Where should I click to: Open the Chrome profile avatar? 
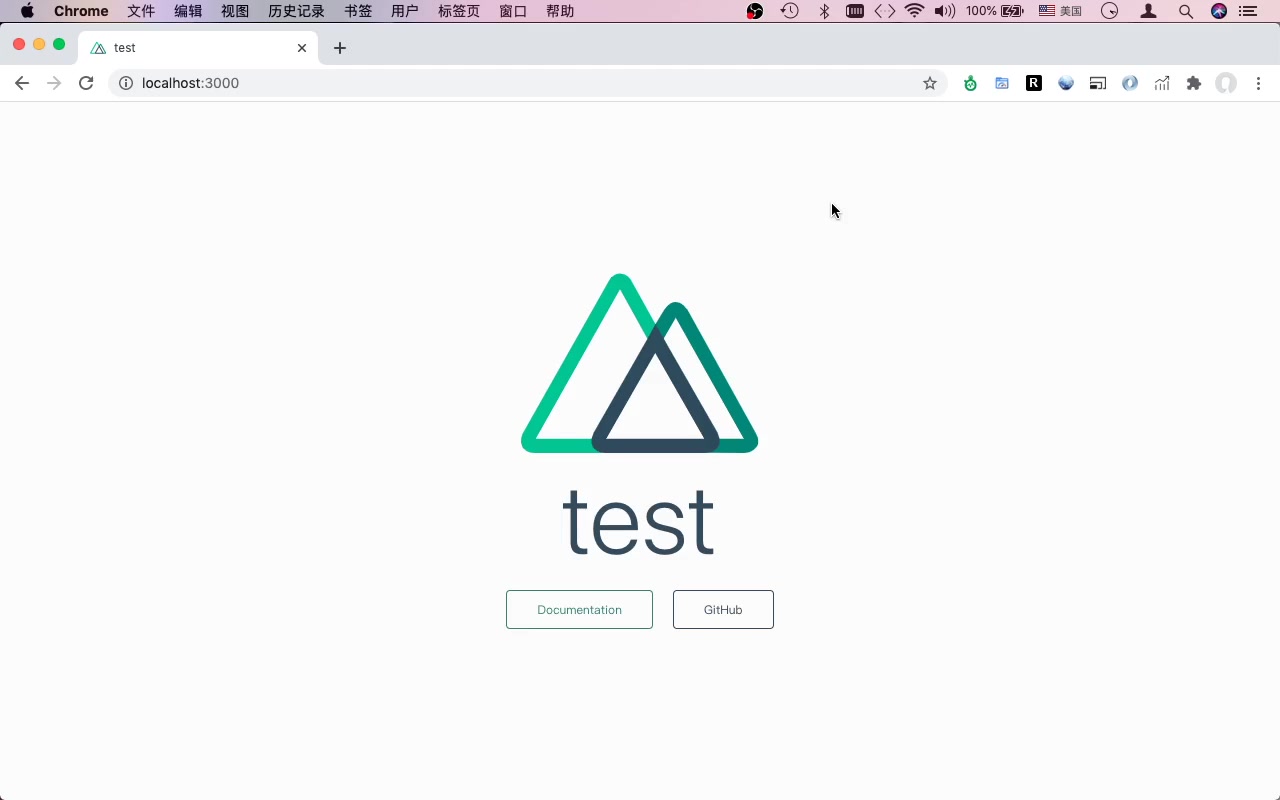click(x=1226, y=83)
